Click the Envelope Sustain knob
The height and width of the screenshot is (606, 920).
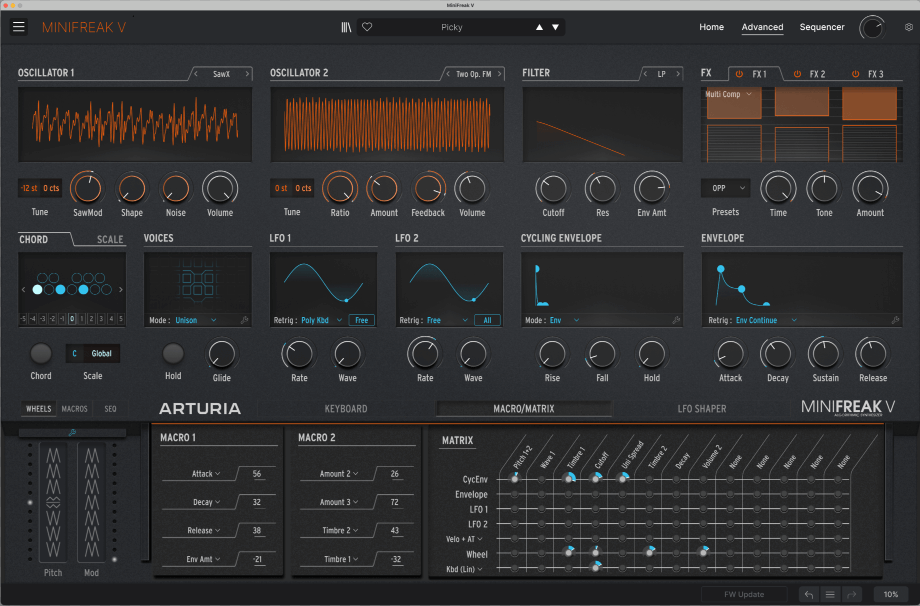[825, 354]
